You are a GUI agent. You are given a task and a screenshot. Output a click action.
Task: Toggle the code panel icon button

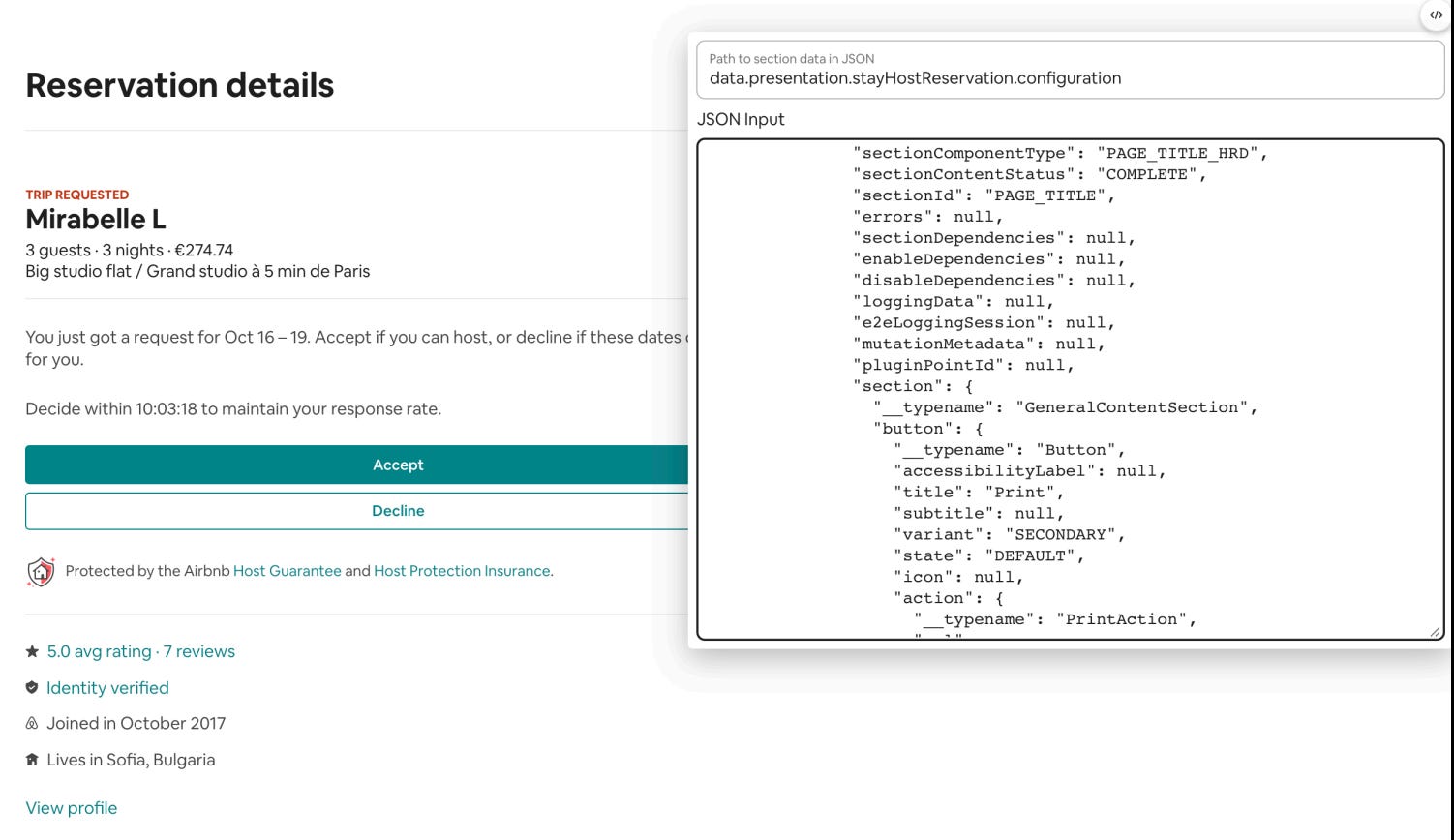click(x=1436, y=15)
